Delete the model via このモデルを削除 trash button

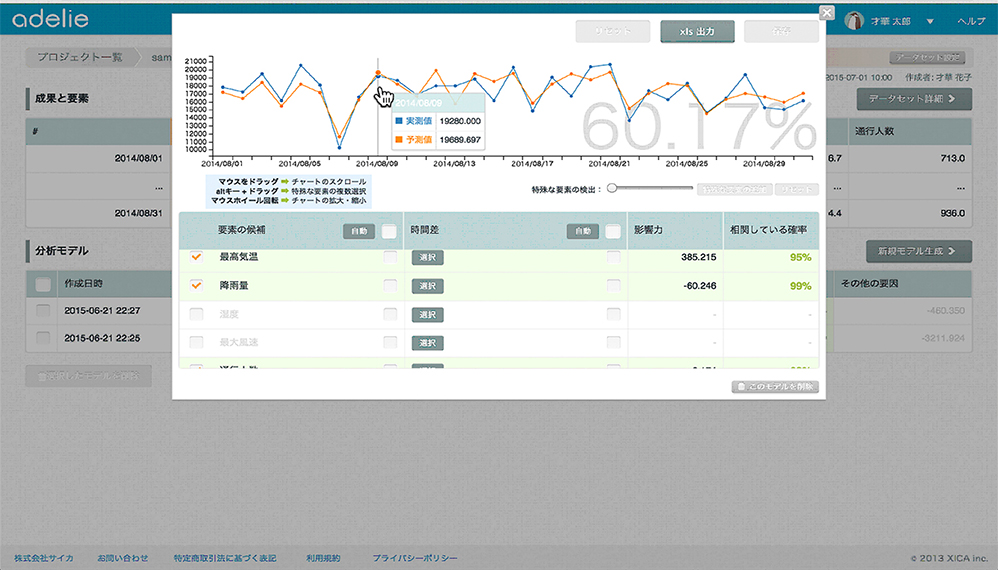(775, 387)
